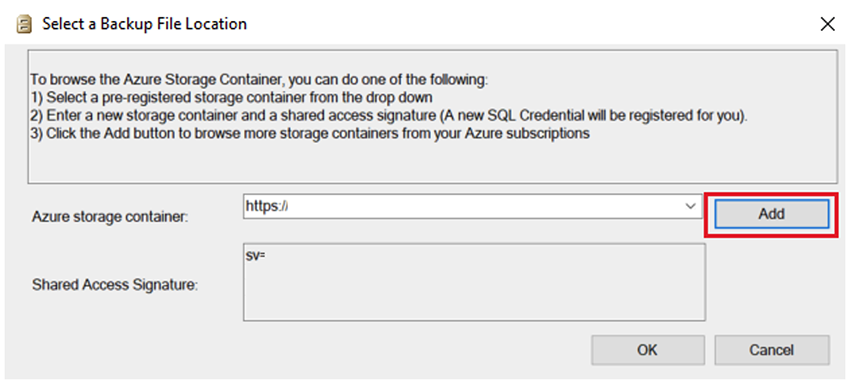The image size is (850, 384).
Task: Click instruction line 2 about new SQL Credential
Action: pos(389,116)
